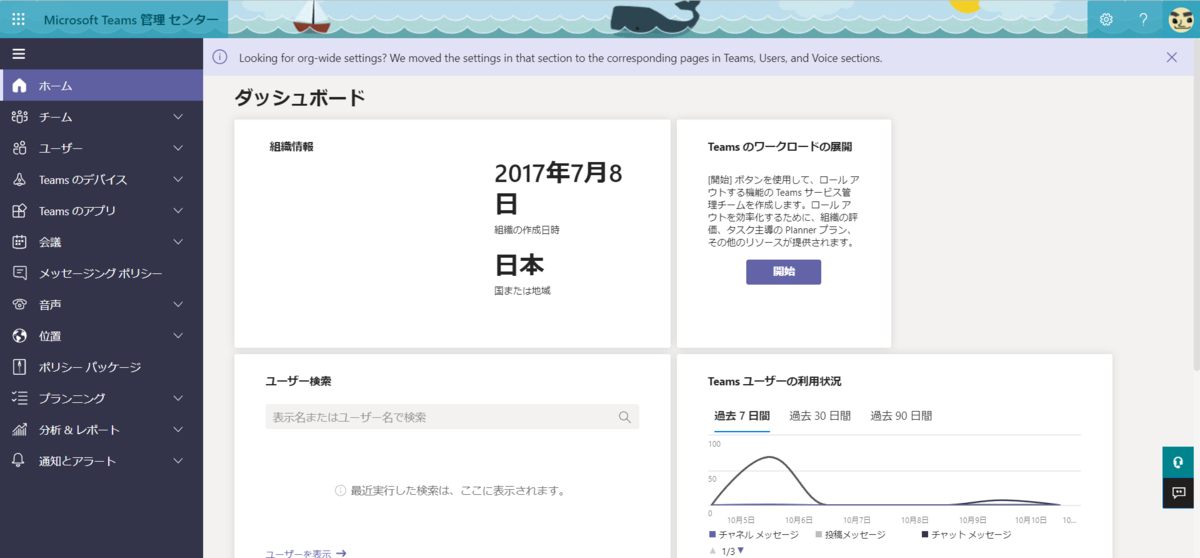Open the teal help assistant side button
The width and height of the screenshot is (1200, 558).
coord(1180,463)
